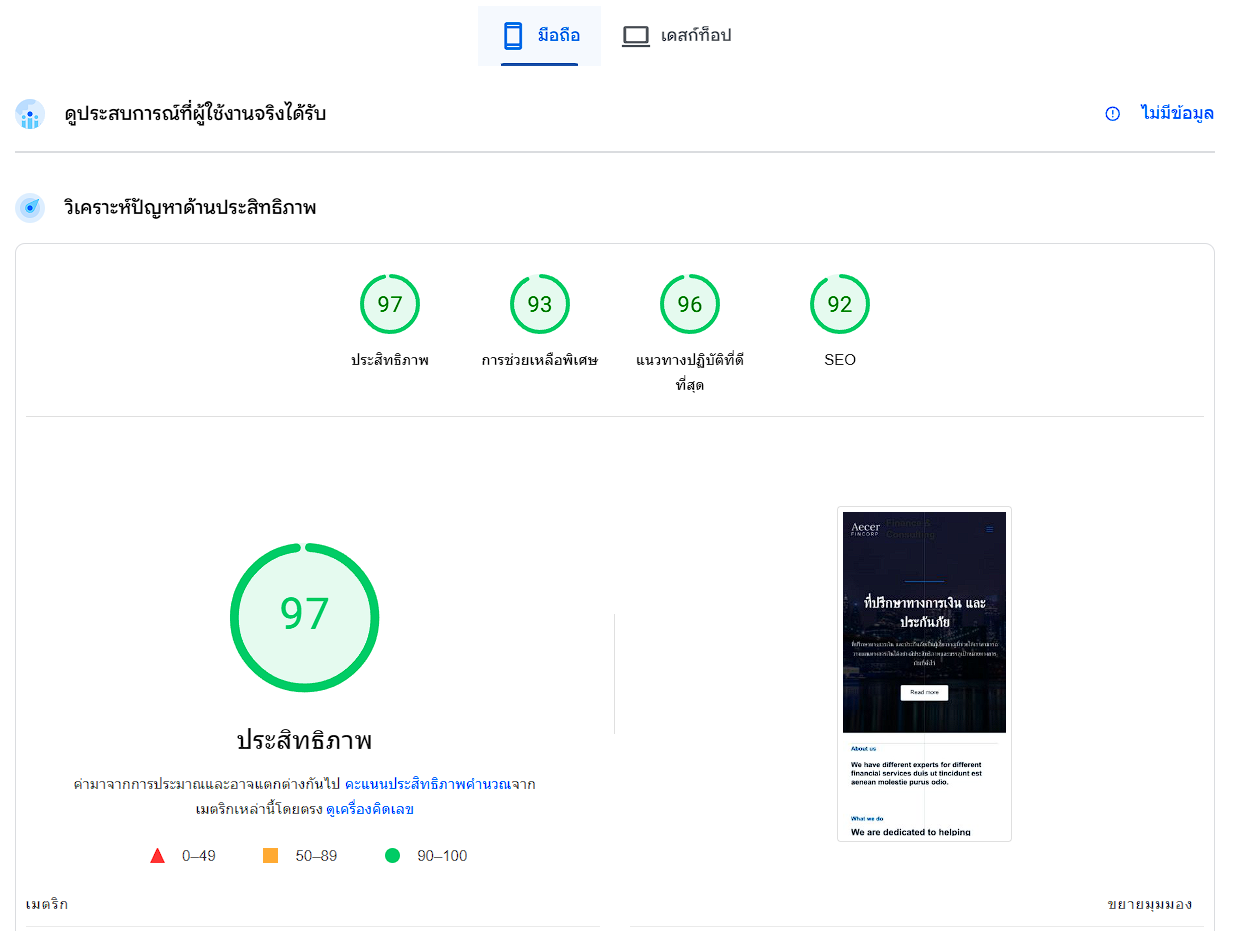This screenshot has width=1238, height=931.
Task: Open the ดูเครื่องคิดเลข calculator link
Action: pyautogui.click(x=370, y=809)
